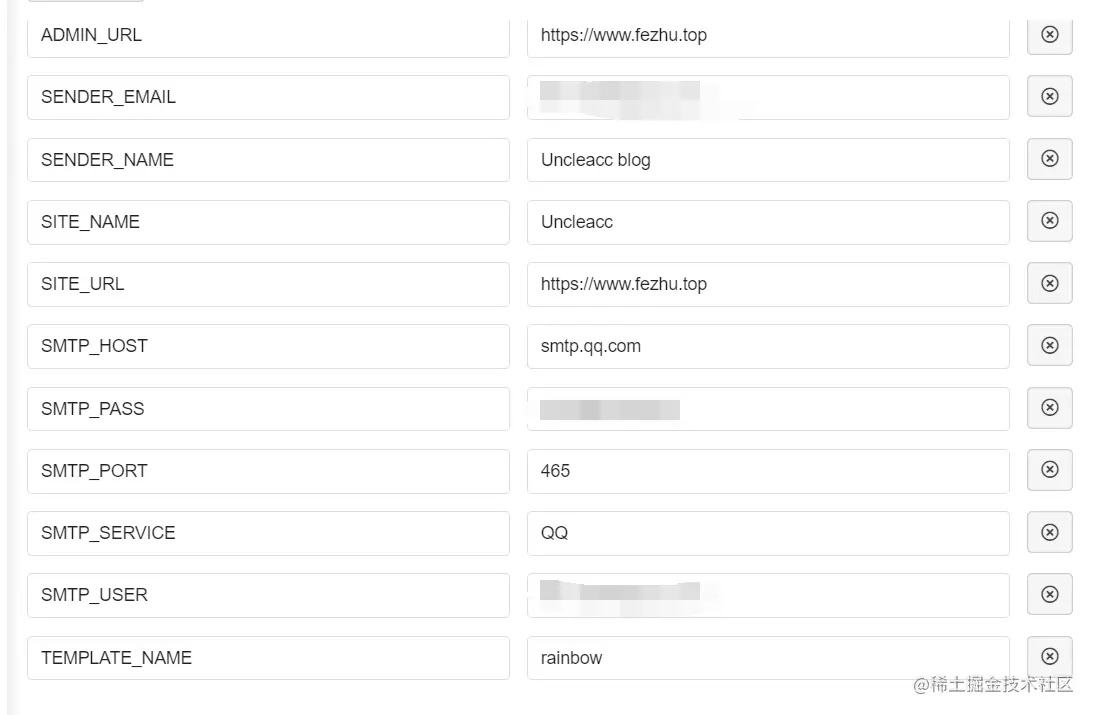Remove the SENDER_NAME variable
The height and width of the screenshot is (715, 1094).
tap(1049, 159)
